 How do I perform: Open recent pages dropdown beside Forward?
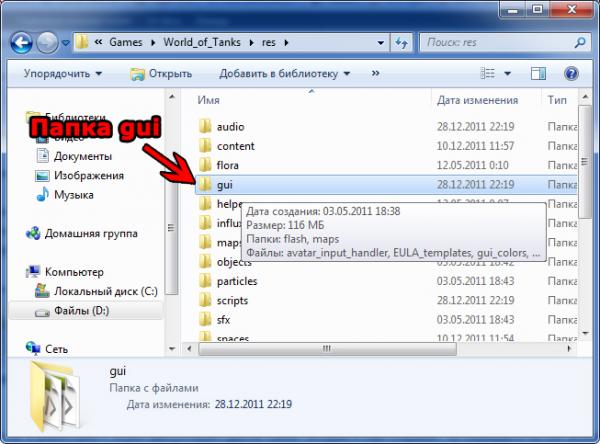point(65,43)
